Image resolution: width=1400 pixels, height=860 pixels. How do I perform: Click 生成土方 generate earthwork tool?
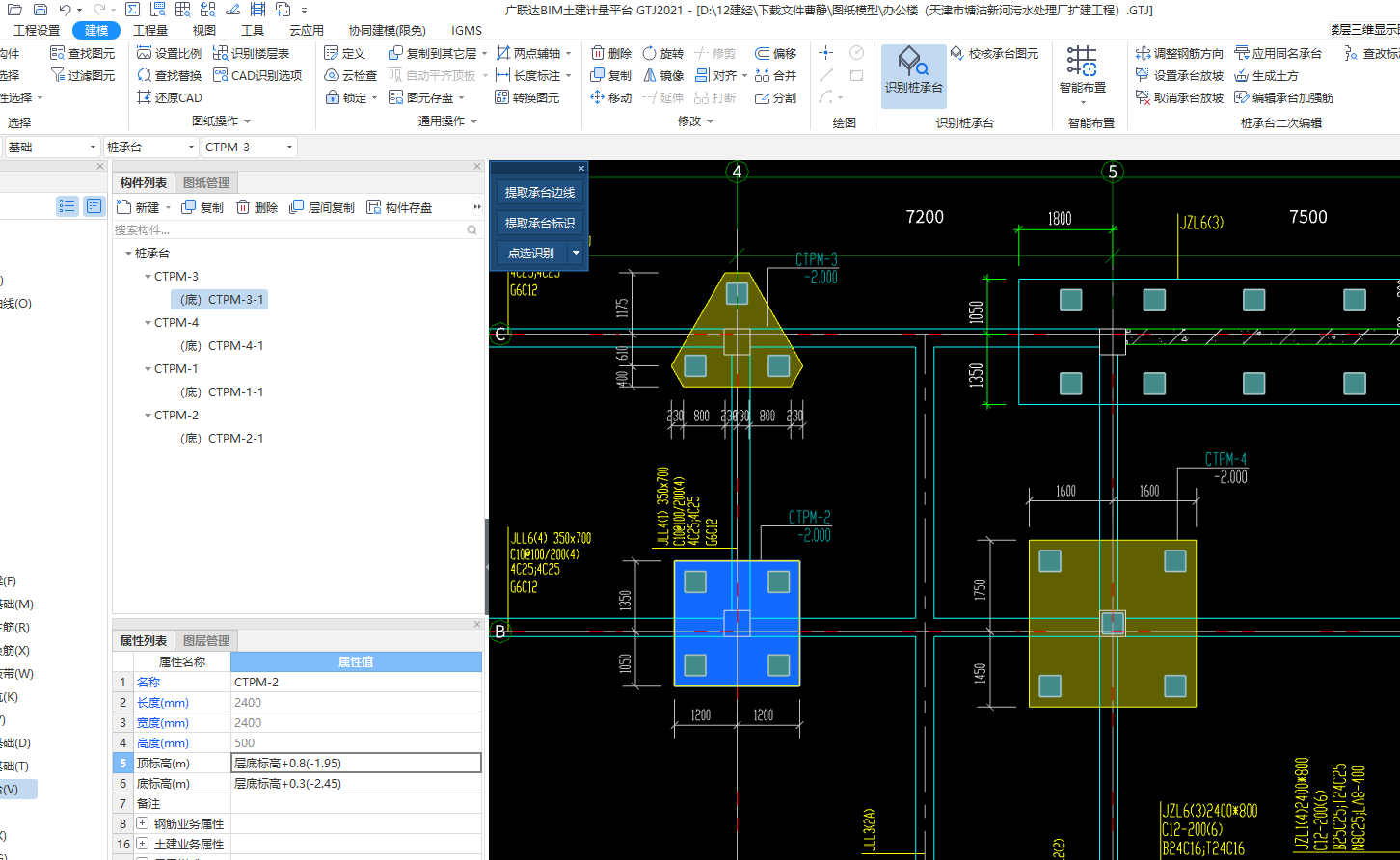[x=1267, y=75]
